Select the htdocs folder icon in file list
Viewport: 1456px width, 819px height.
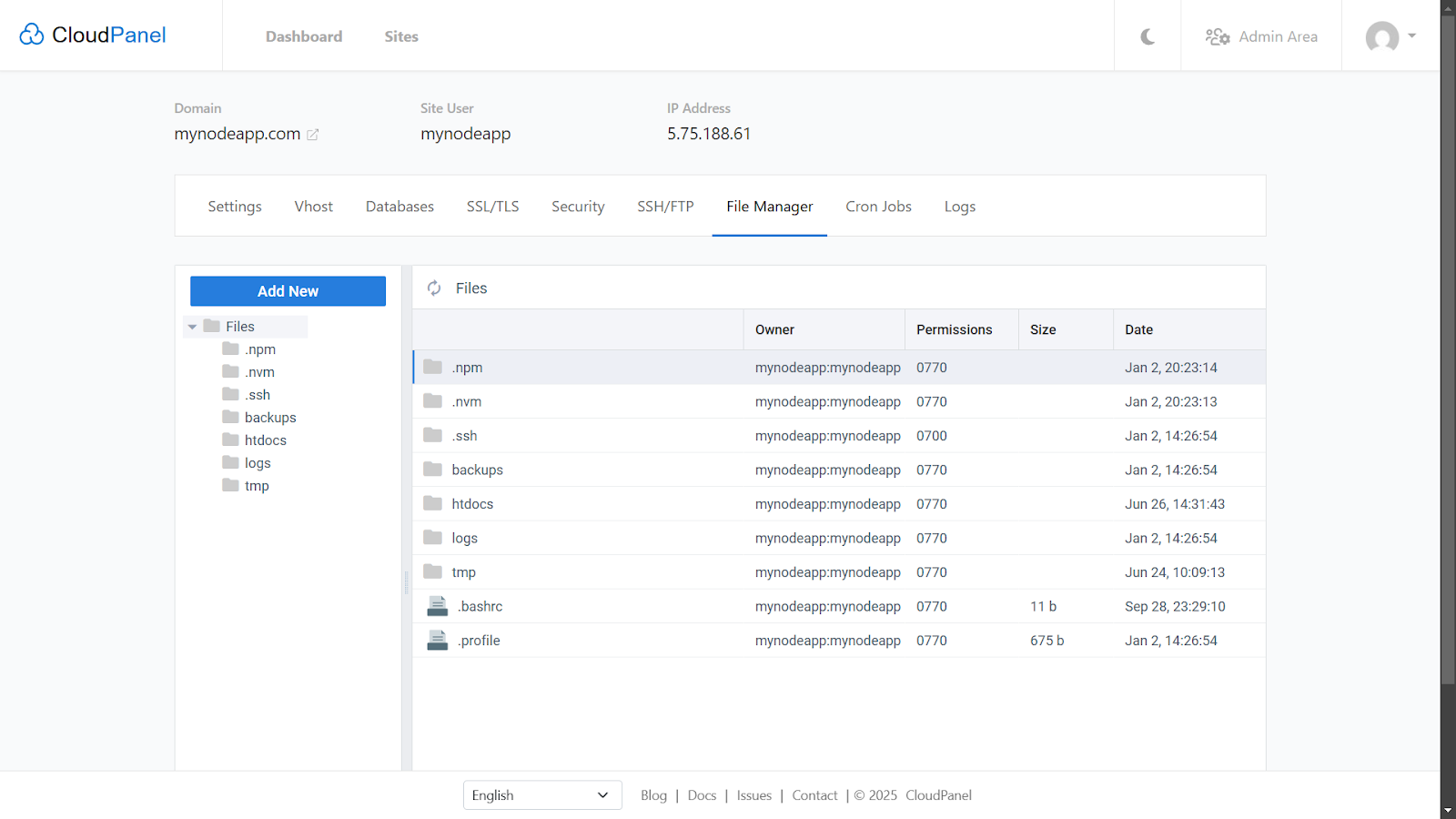(x=433, y=504)
